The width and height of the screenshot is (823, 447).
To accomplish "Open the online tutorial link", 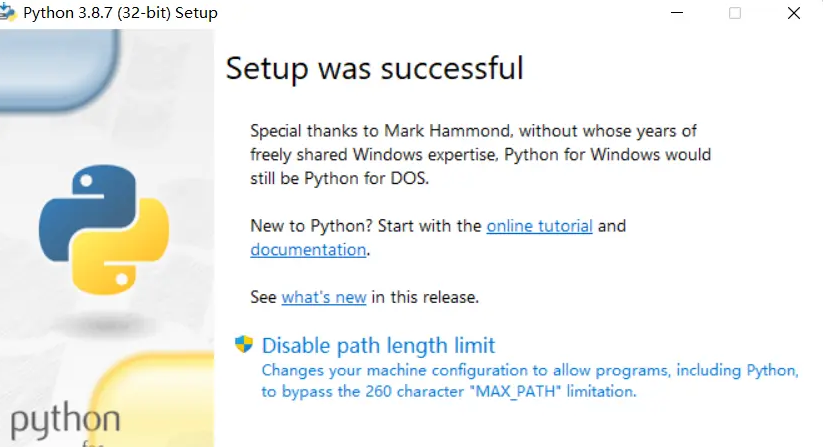I will click(540, 226).
